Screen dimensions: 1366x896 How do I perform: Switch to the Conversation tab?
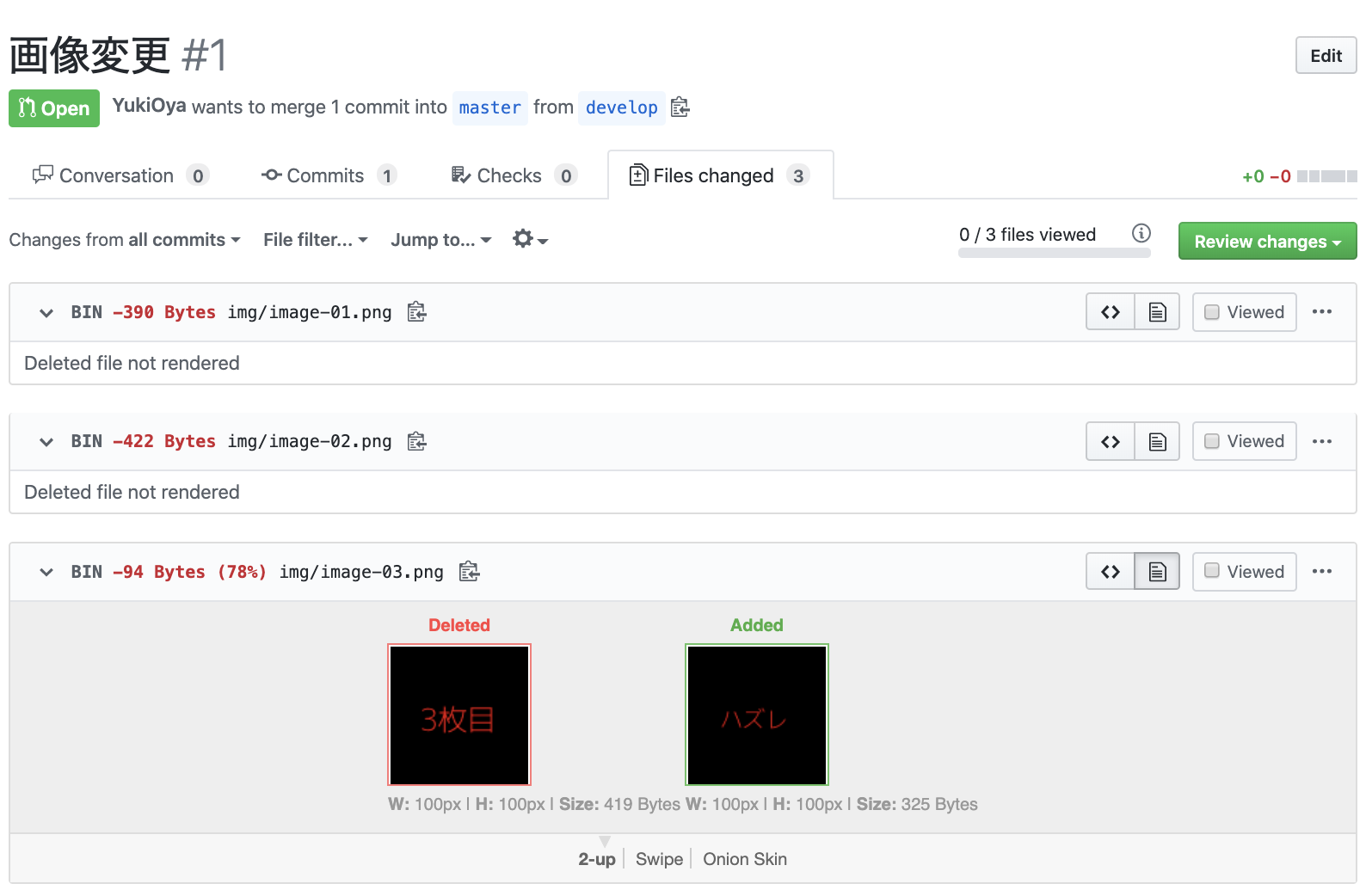point(120,175)
